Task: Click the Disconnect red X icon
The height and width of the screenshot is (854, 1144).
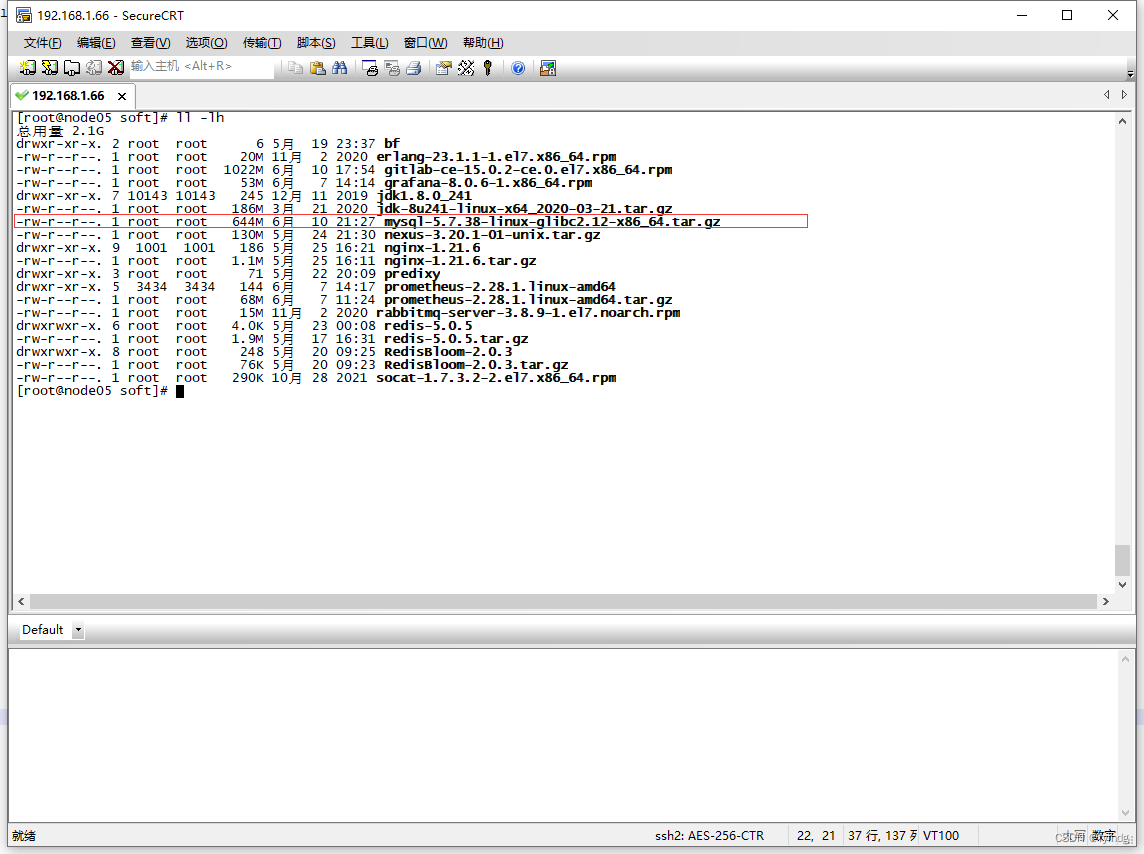Action: [115, 68]
